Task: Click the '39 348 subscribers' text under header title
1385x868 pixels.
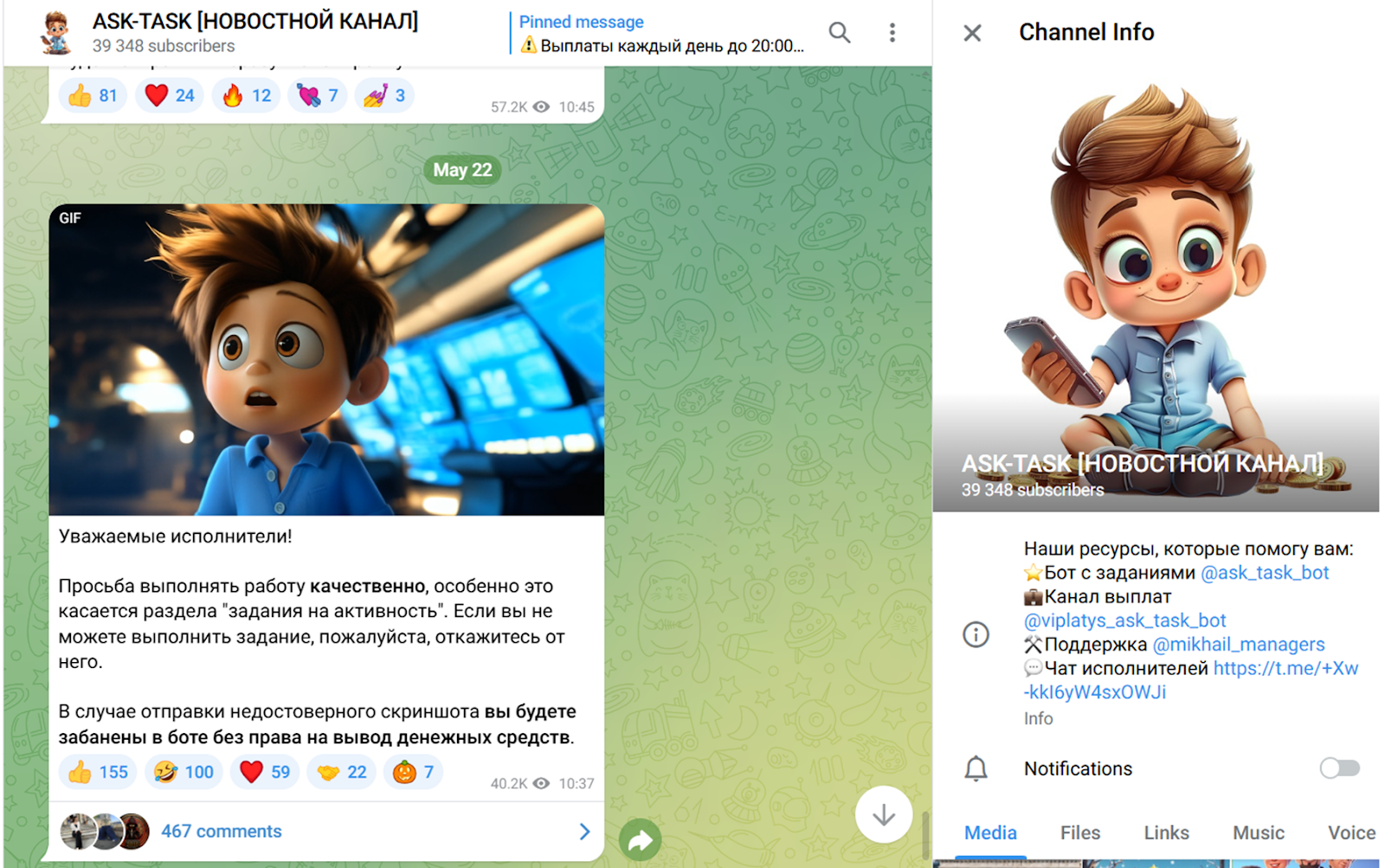Action: (164, 46)
